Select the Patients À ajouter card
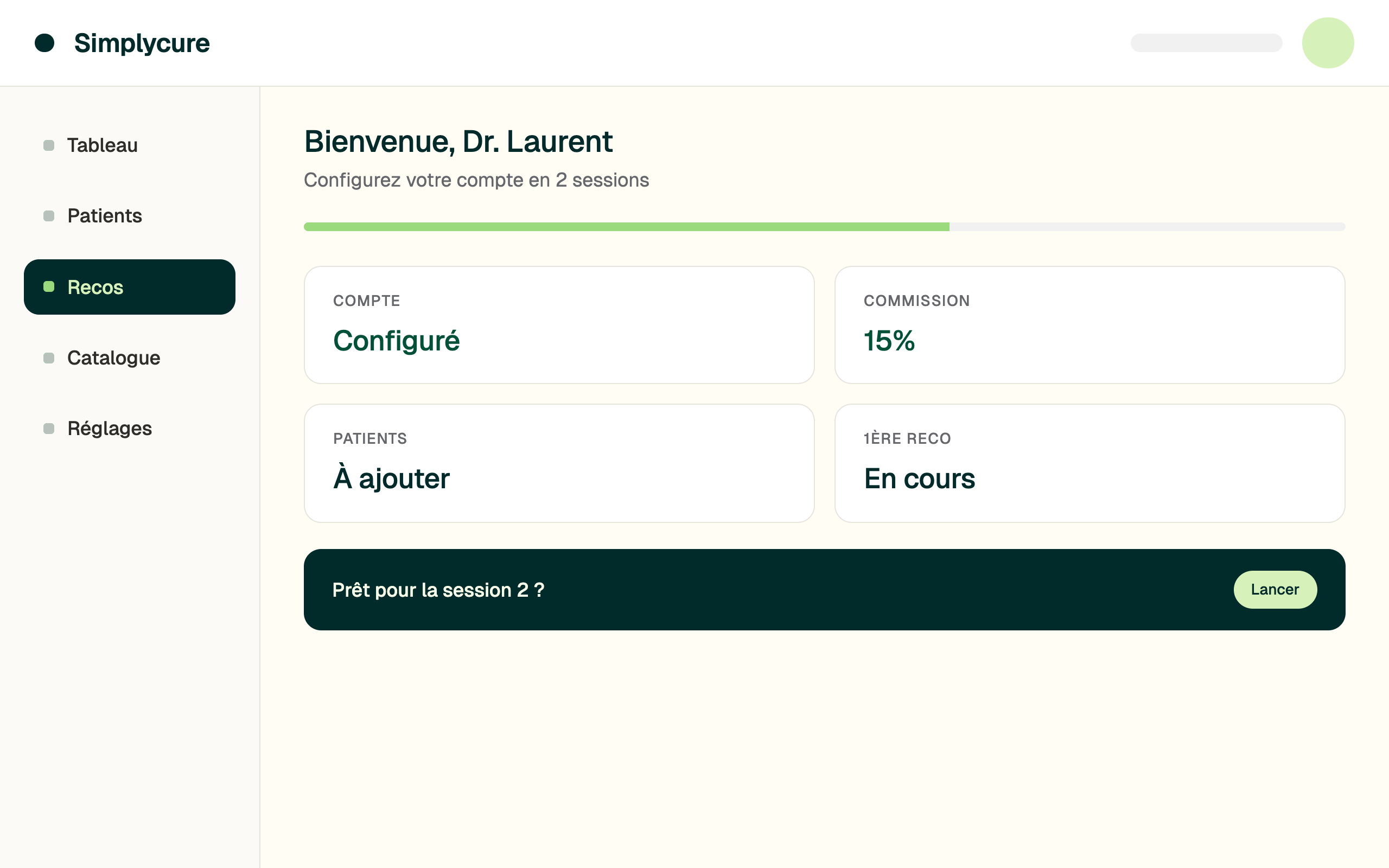Viewport: 1389px width, 868px height. 559,463
